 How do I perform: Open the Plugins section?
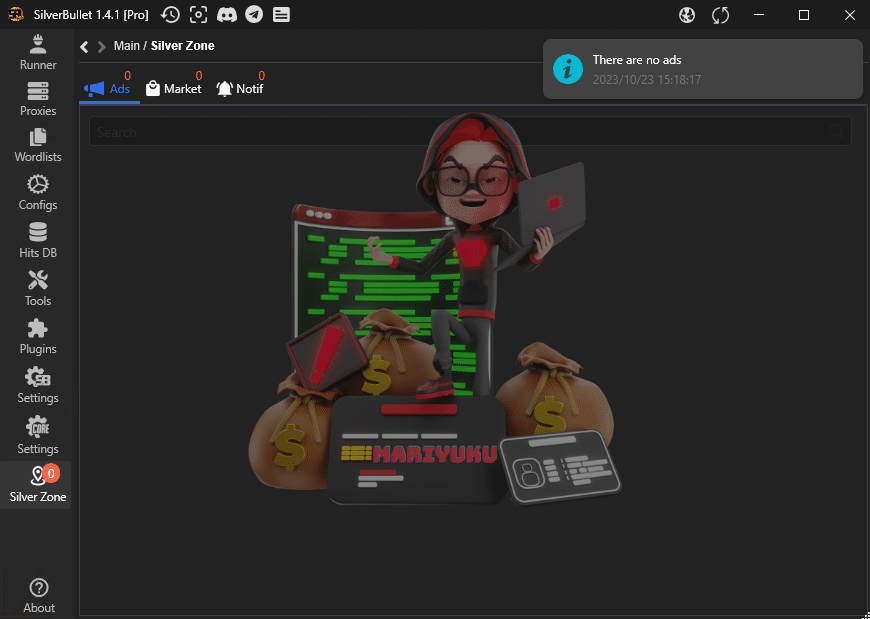click(x=38, y=336)
